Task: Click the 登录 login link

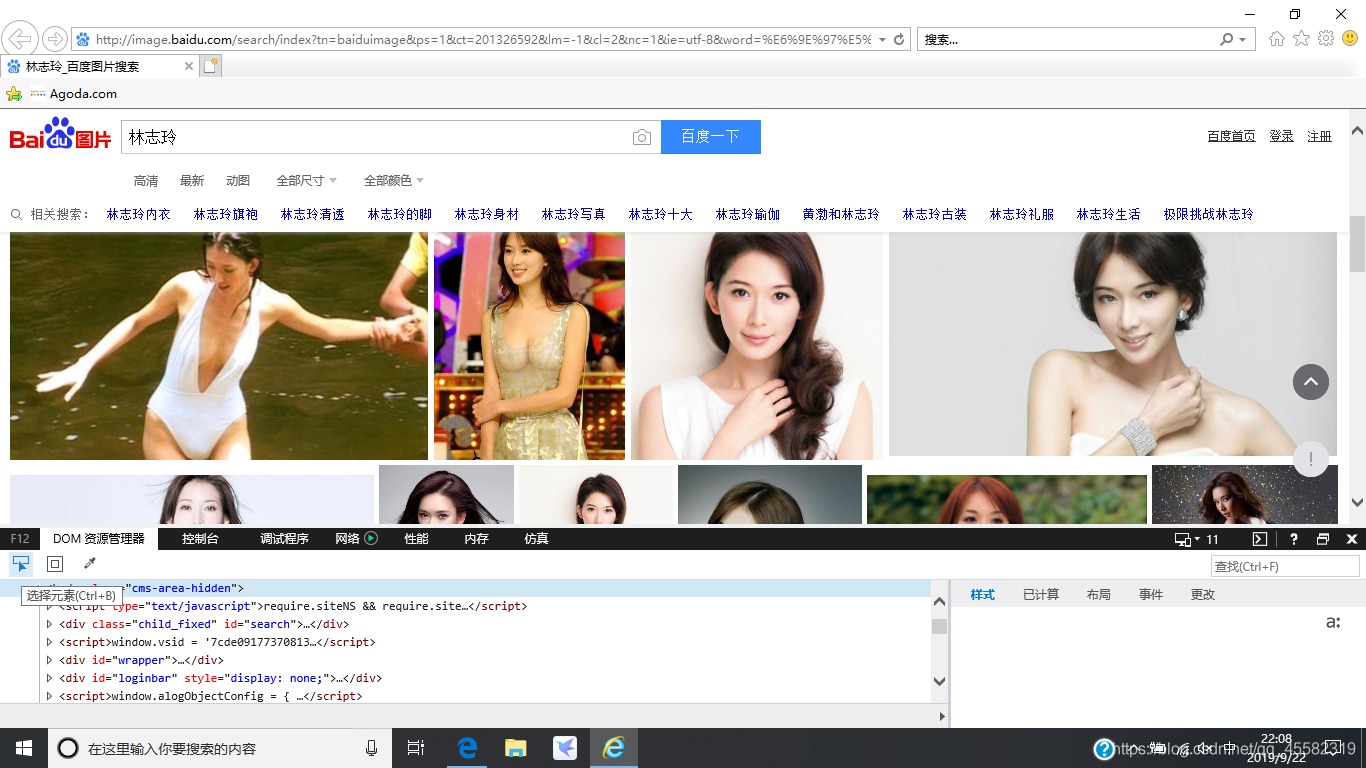Action: pos(1282,137)
